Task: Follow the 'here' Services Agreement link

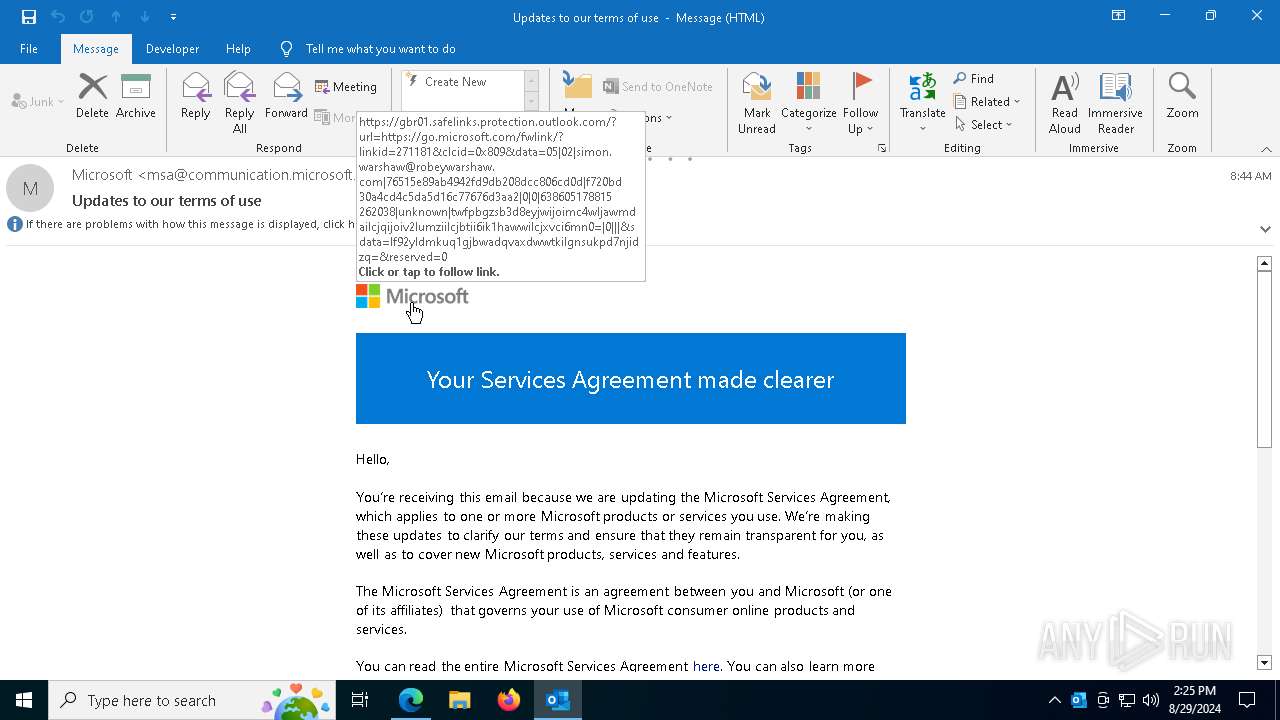Action: point(706,666)
